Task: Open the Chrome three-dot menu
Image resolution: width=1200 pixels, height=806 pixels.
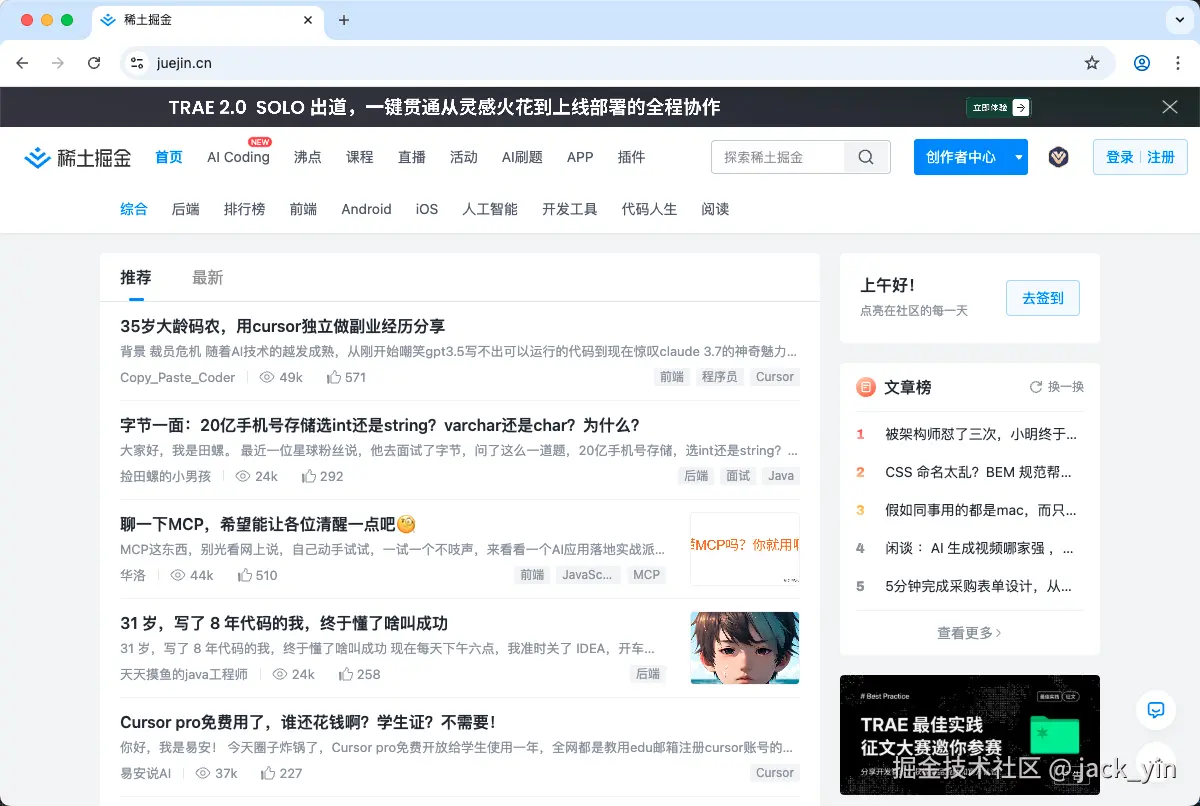Action: (x=1176, y=63)
